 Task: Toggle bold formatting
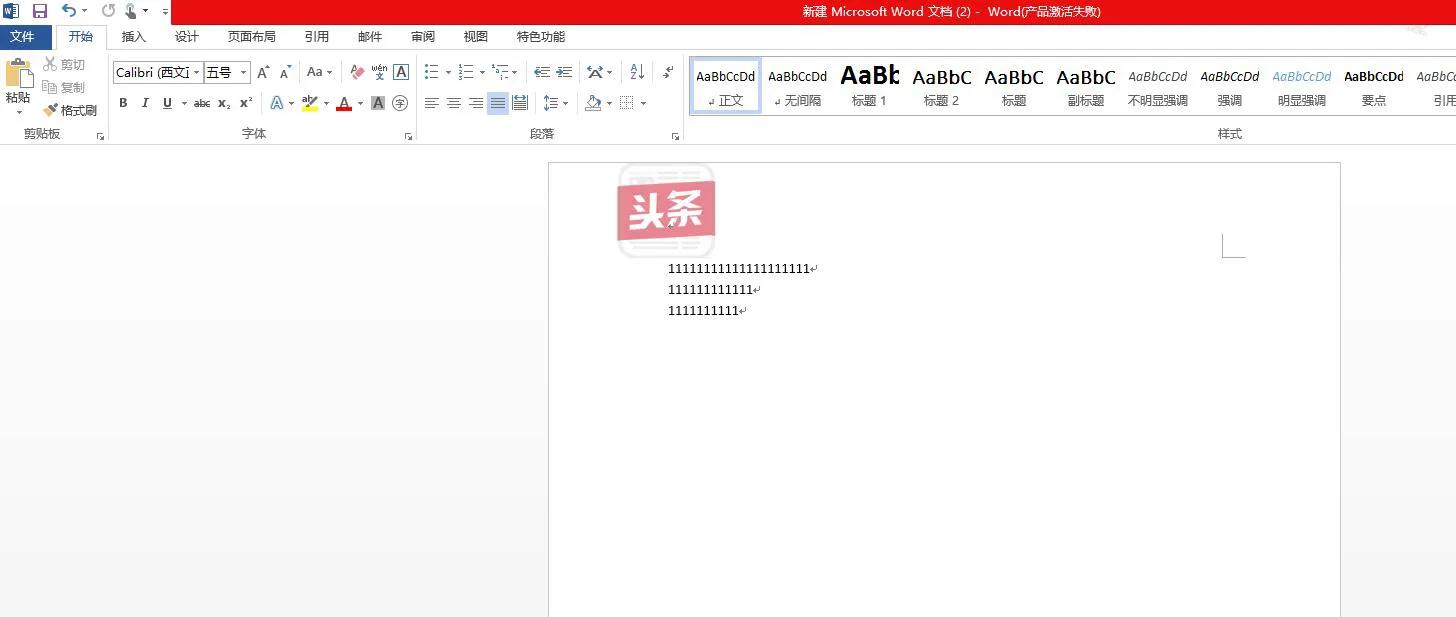click(x=123, y=103)
